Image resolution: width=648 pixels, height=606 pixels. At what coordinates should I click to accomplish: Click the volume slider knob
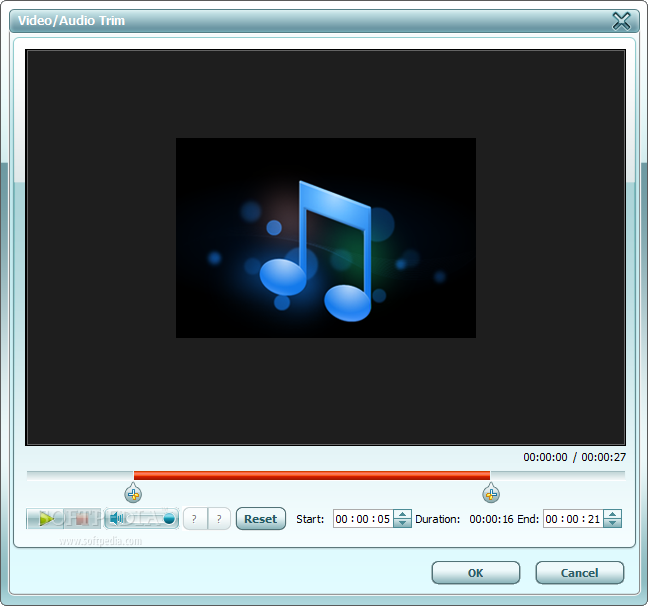[x=169, y=519]
